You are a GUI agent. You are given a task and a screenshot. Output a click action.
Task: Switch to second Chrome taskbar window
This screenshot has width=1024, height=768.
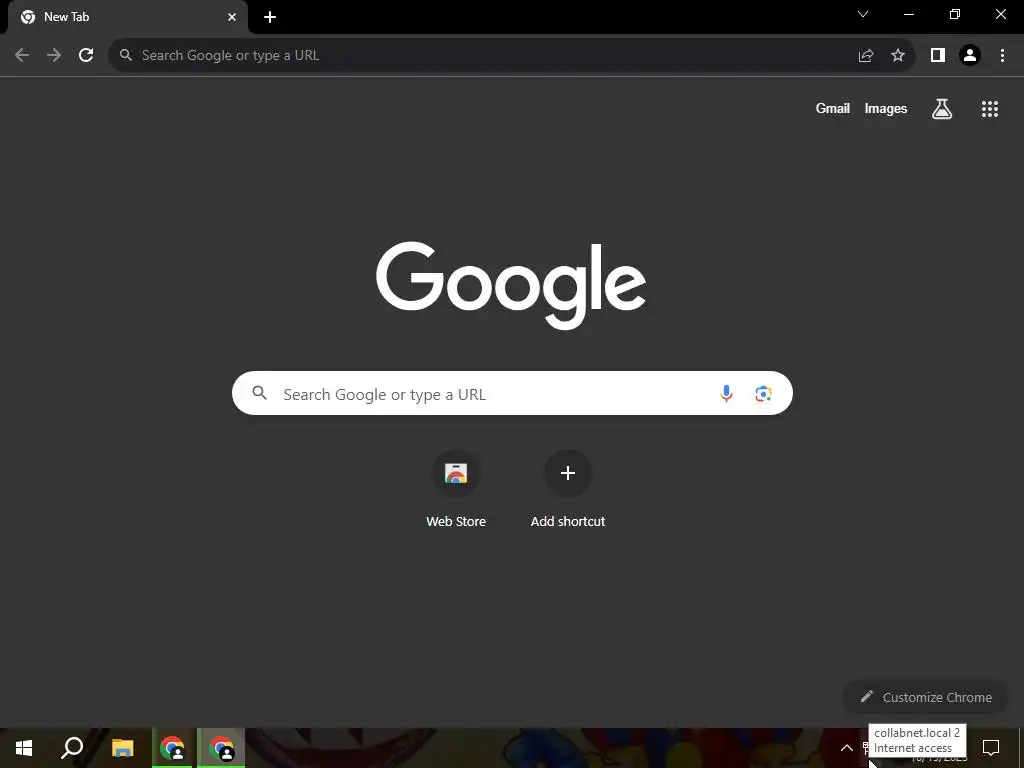tap(221, 748)
